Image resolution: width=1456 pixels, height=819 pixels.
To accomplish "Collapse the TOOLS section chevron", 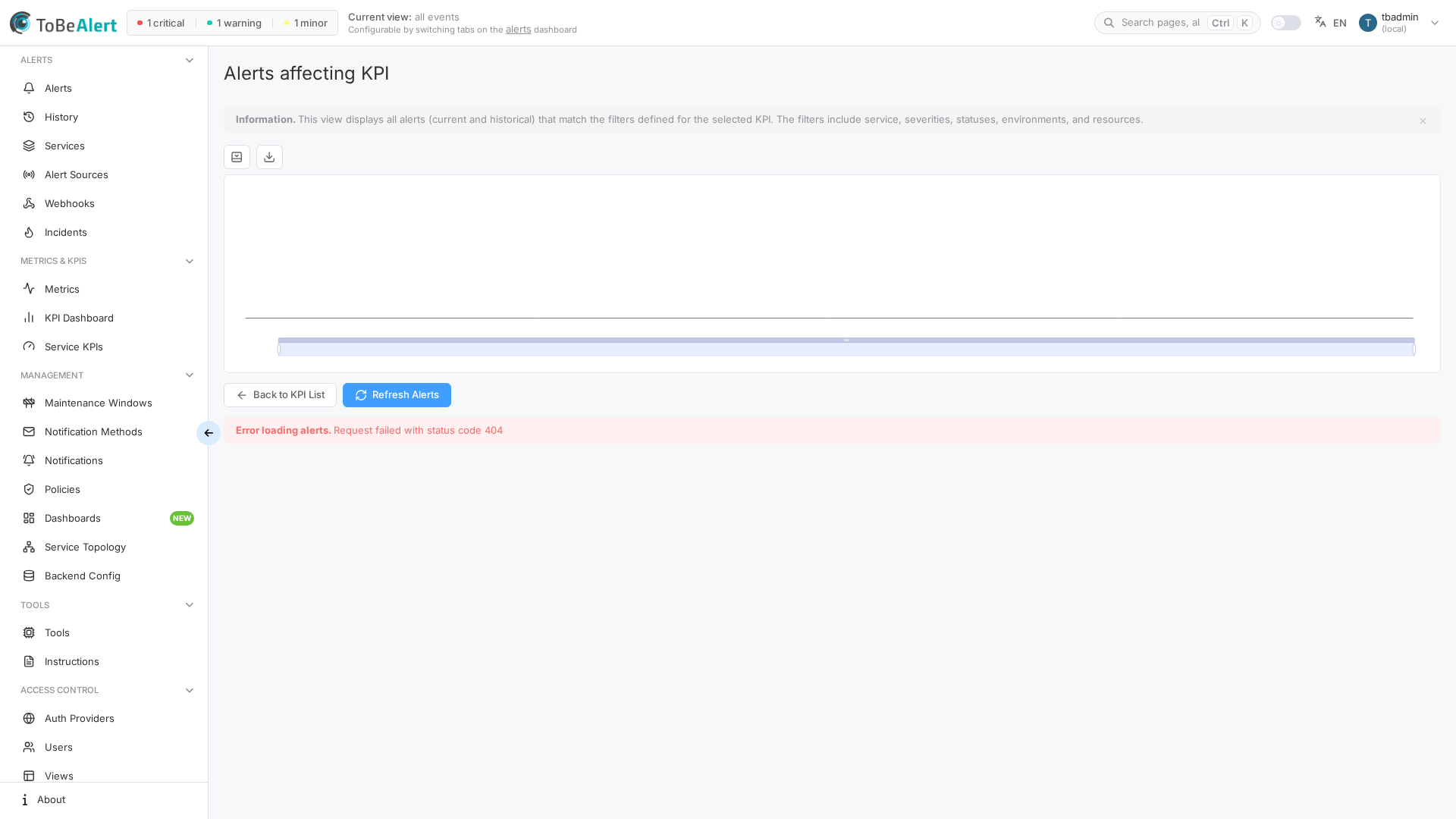I will [x=190, y=605].
